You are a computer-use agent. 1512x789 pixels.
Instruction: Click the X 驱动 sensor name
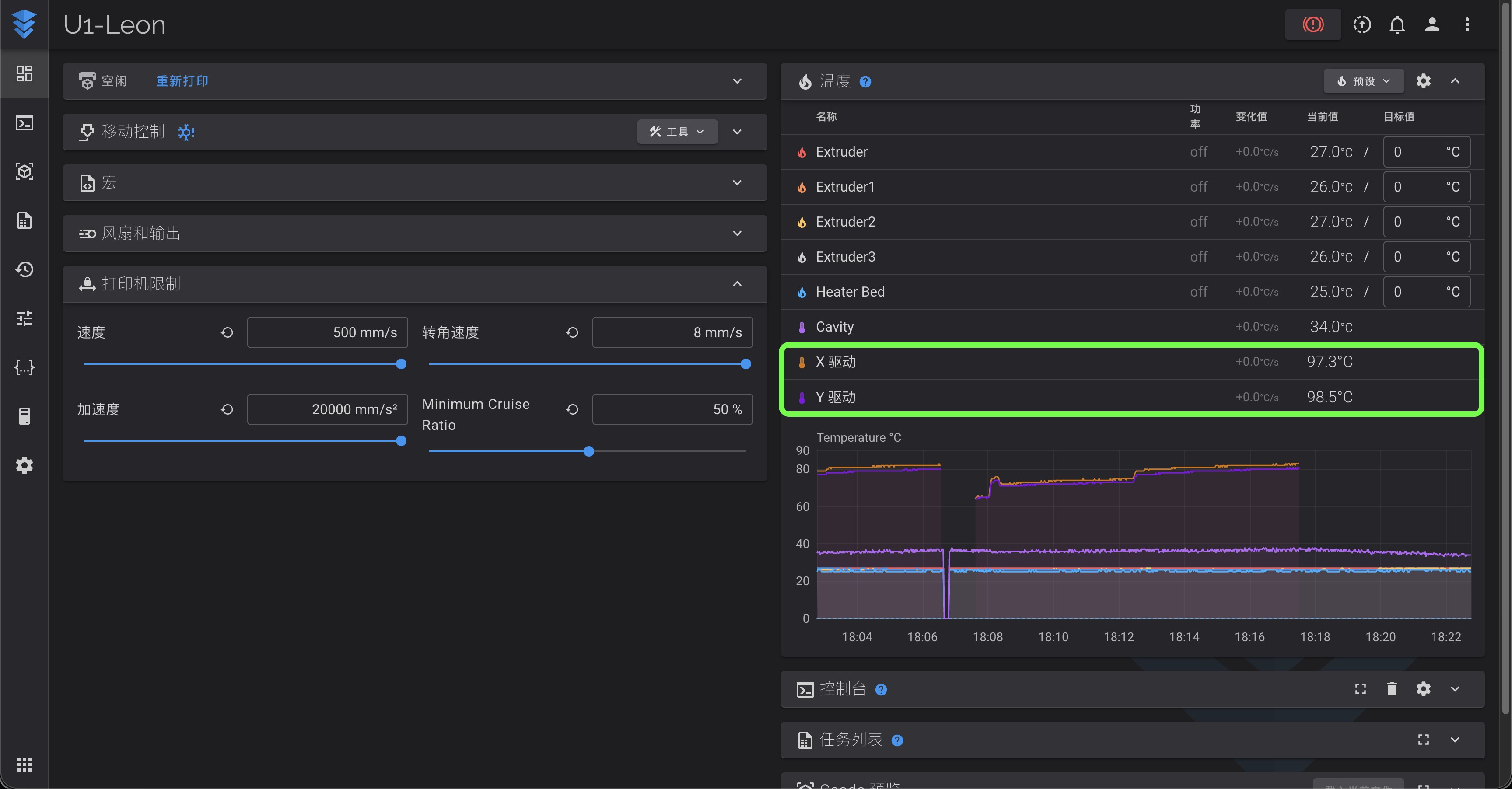[x=836, y=362]
